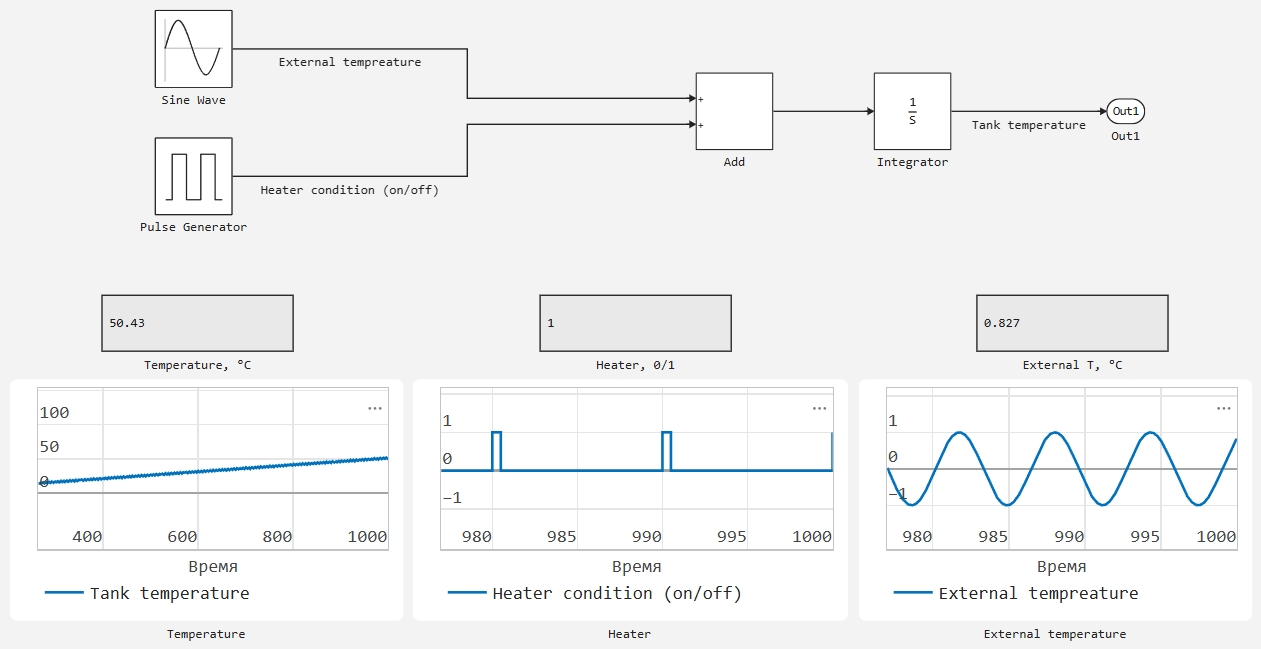Click the upper plus input port of Add block

click(700, 99)
